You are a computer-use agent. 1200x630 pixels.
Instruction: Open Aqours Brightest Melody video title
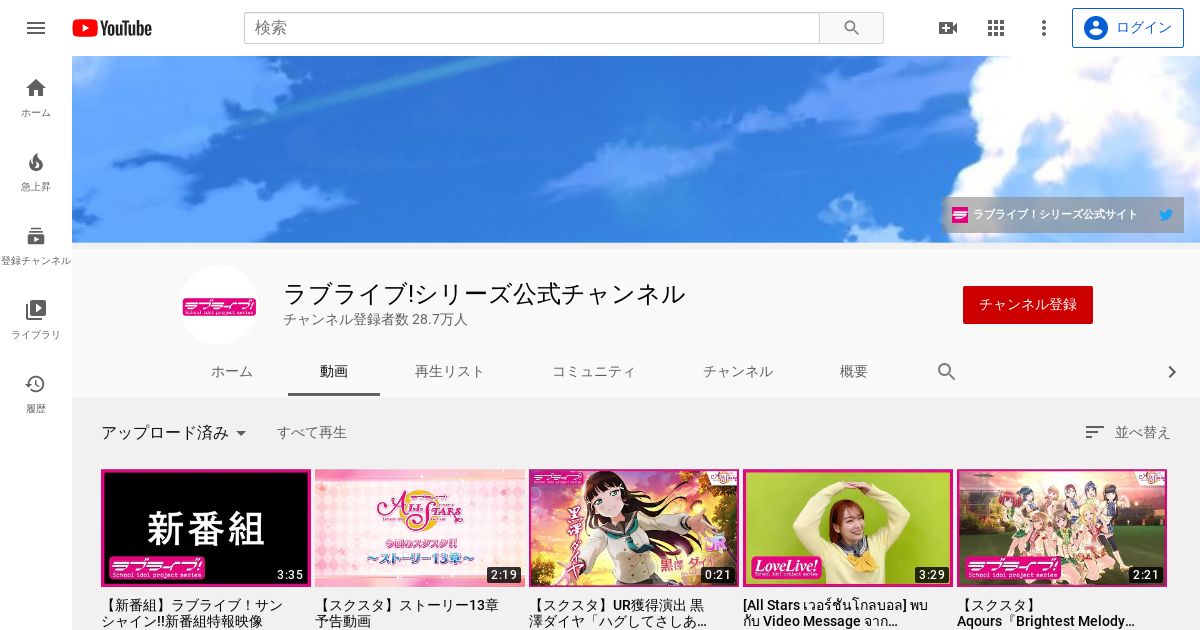(x=1047, y=613)
